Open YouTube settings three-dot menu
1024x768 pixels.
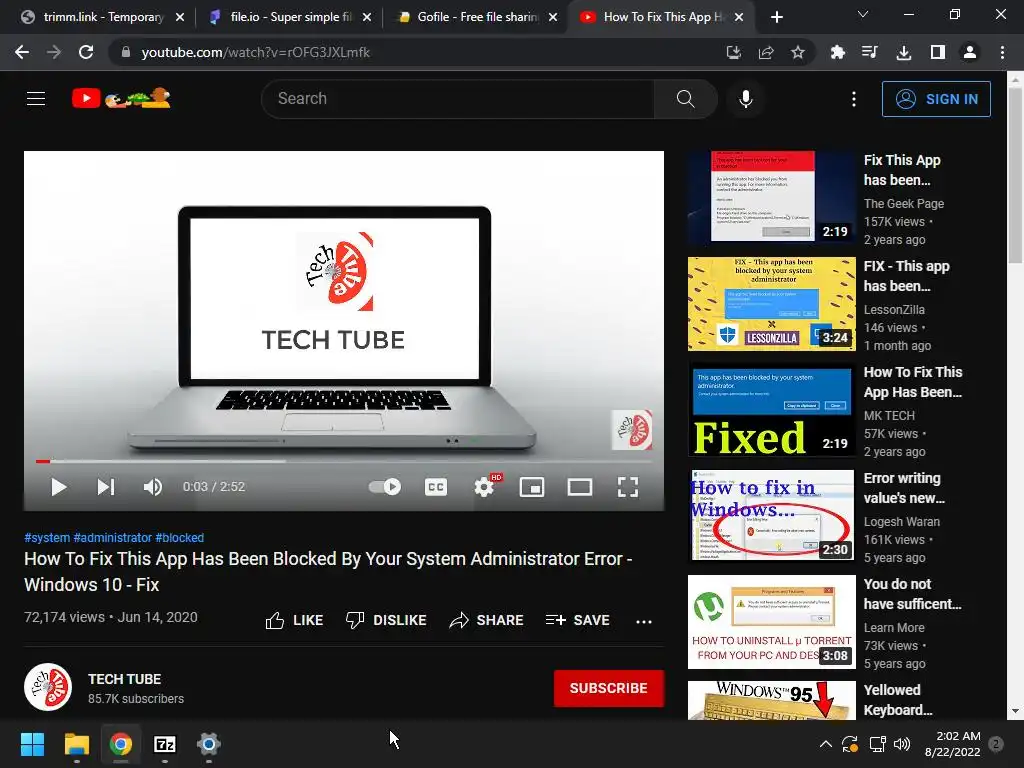[854, 99]
